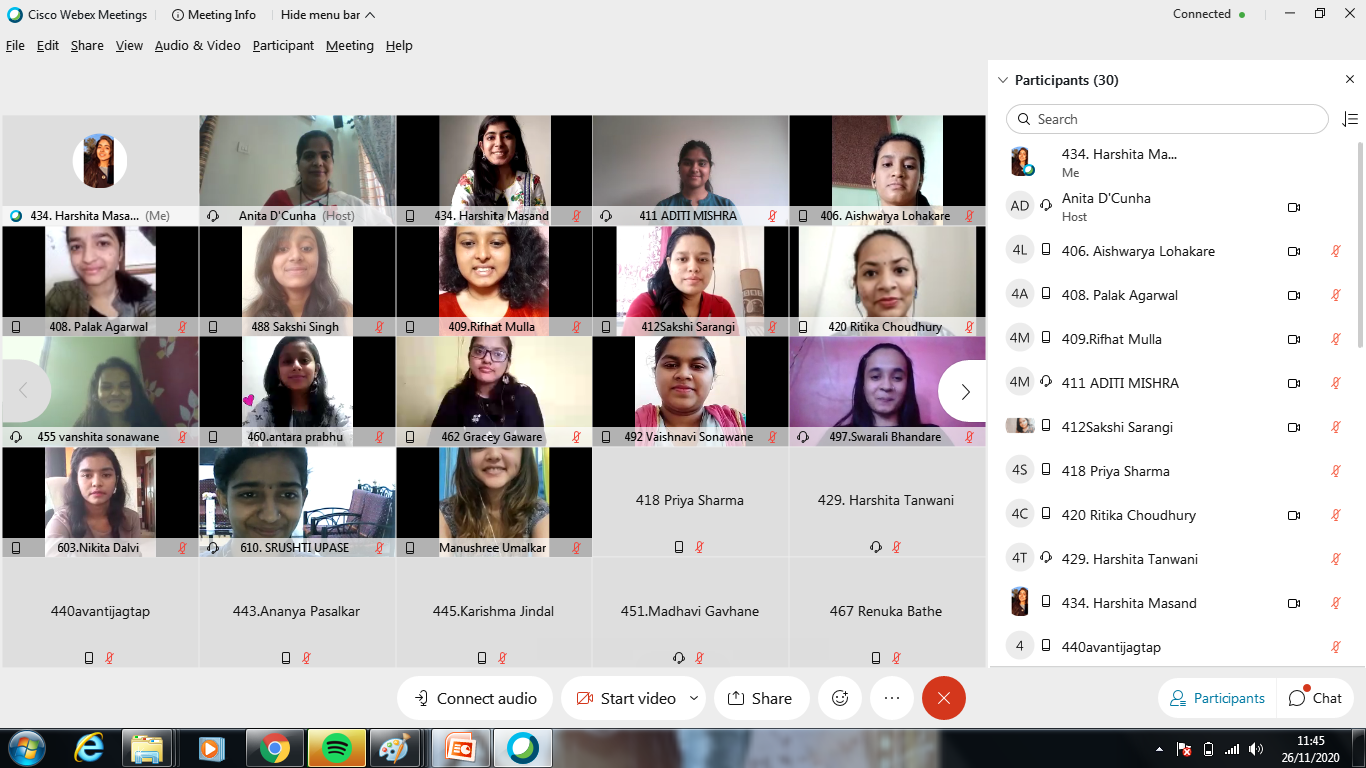Click the reactions smiley icon

(x=840, y=698)
